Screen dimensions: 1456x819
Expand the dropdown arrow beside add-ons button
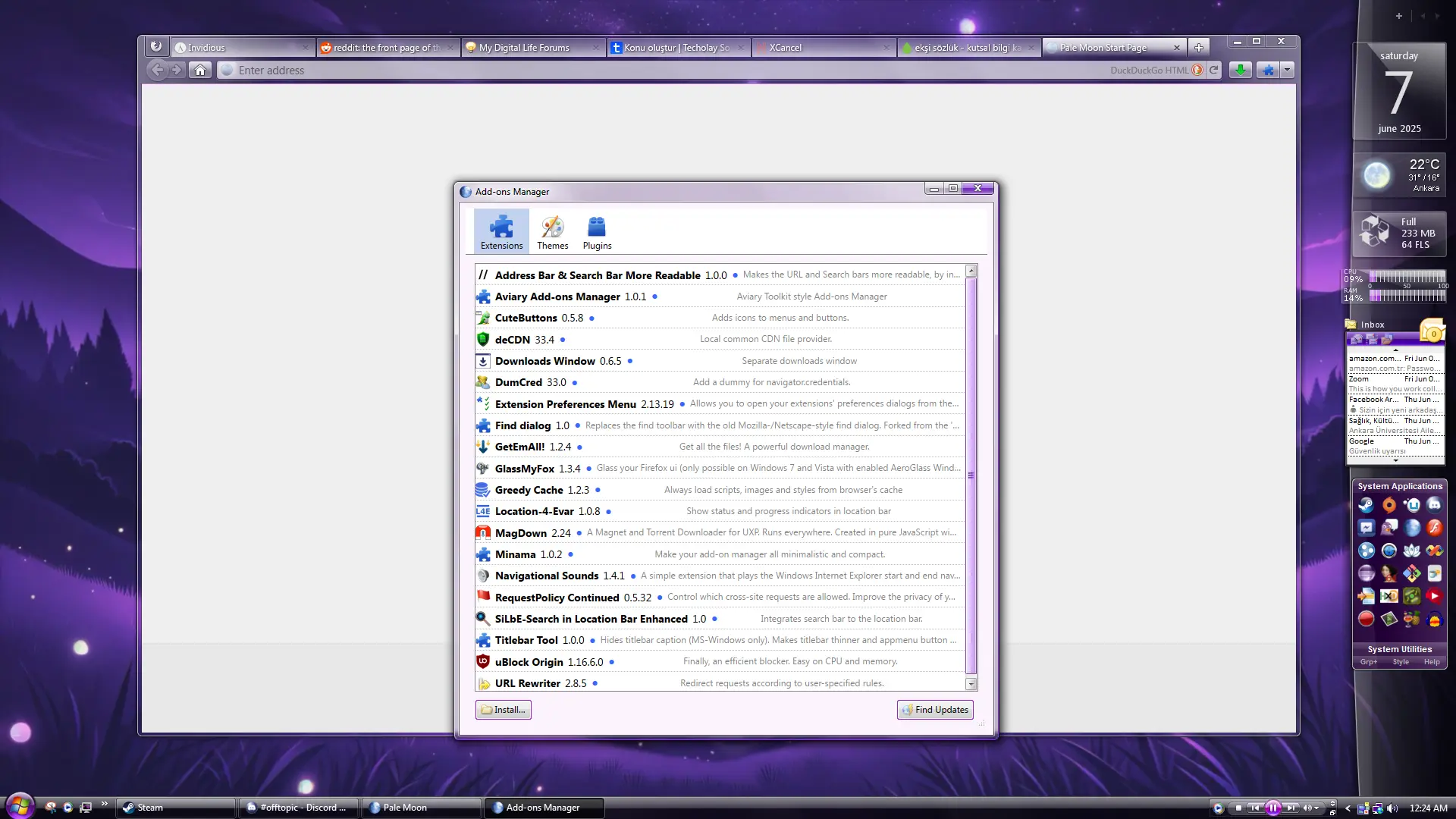[x=1287, y=70]
